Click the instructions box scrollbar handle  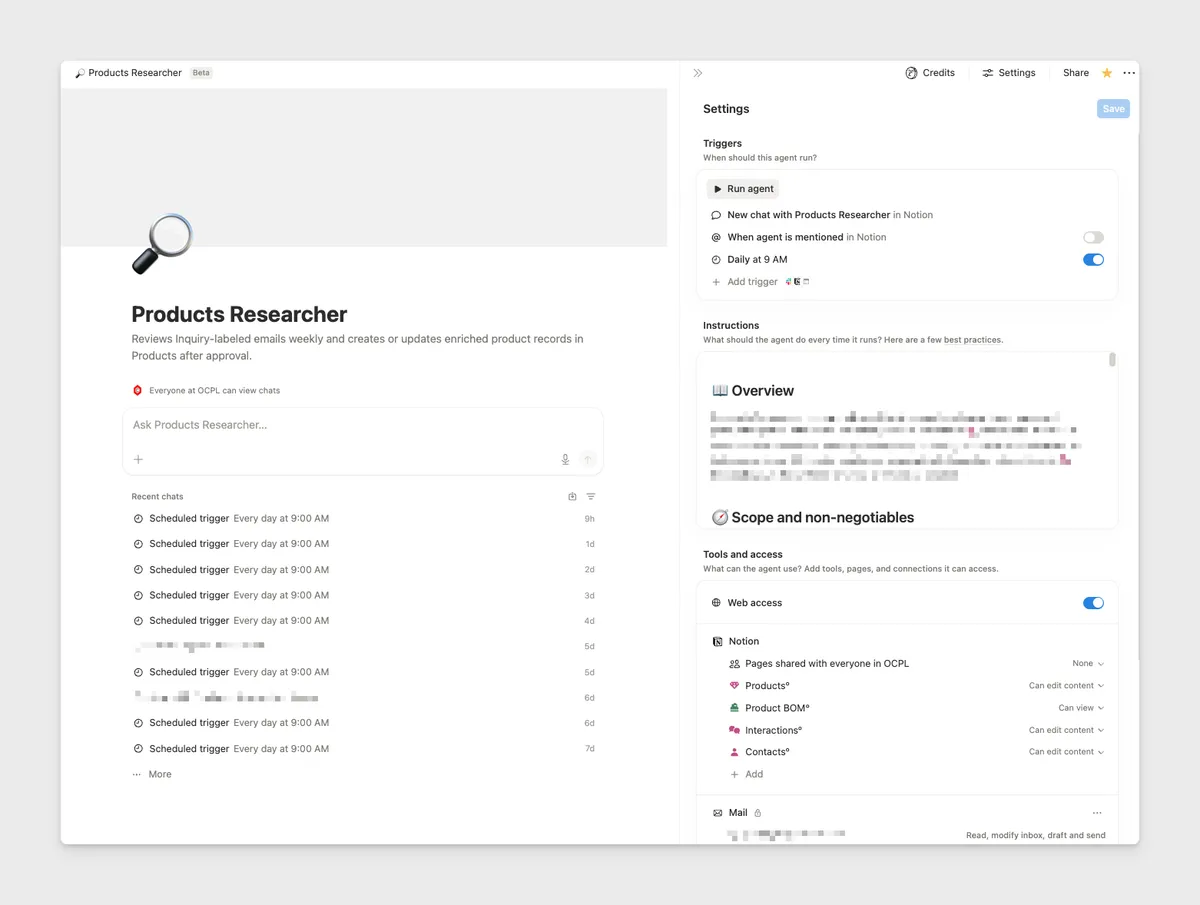1112,360
